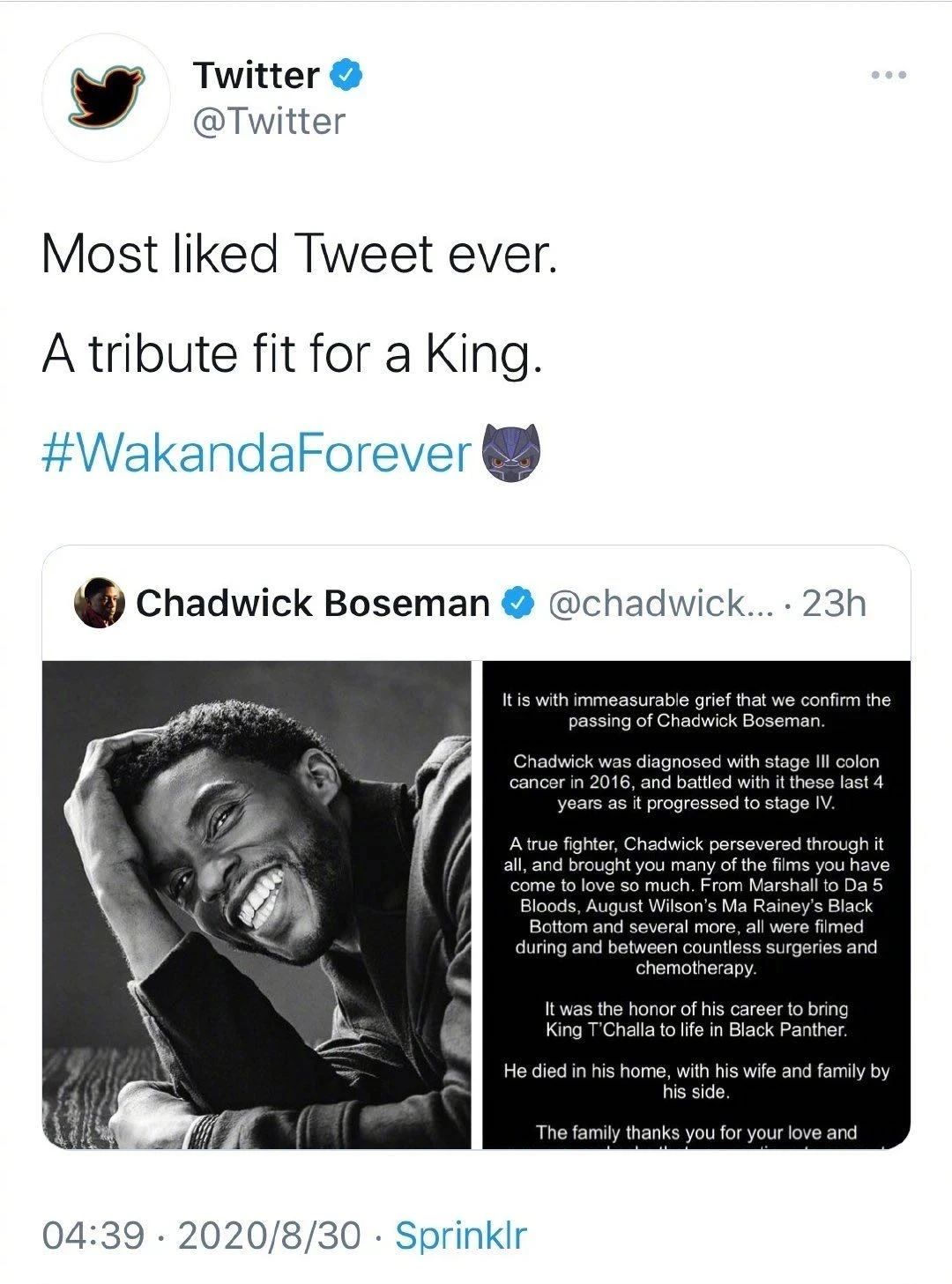
Task: Click the "A tribute fit for a King." line
Action: (x=291, y=354)
